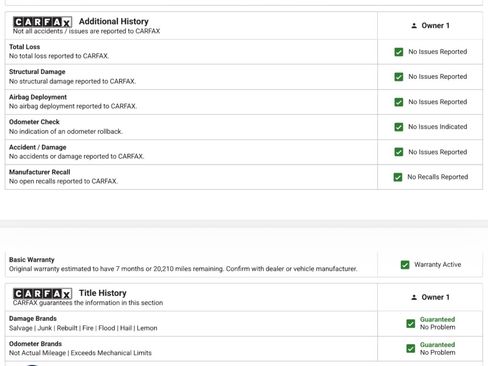488x366 pixels.
Task: Select the Title History heading
Action: (103, 293)
